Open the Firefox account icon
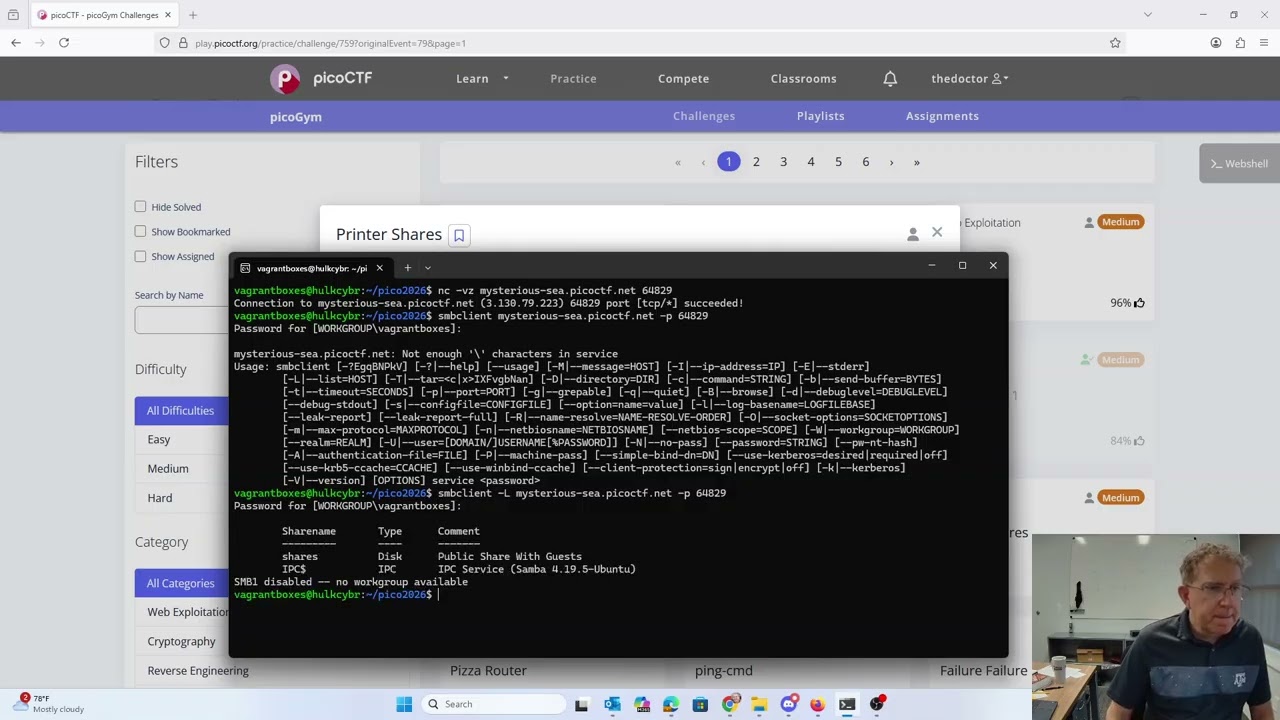The height and width of the screenshot is (720, 1280). click(1216, 43)
